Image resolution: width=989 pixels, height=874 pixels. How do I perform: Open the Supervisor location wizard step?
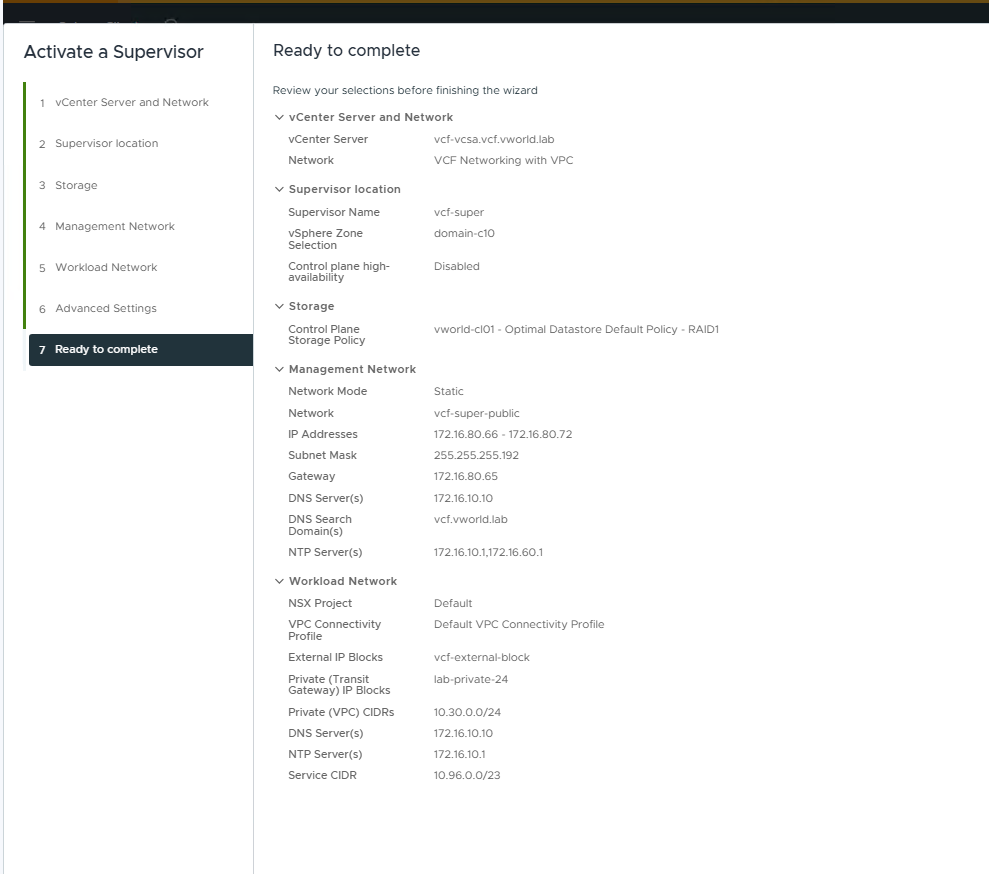(x=106, y=143)
